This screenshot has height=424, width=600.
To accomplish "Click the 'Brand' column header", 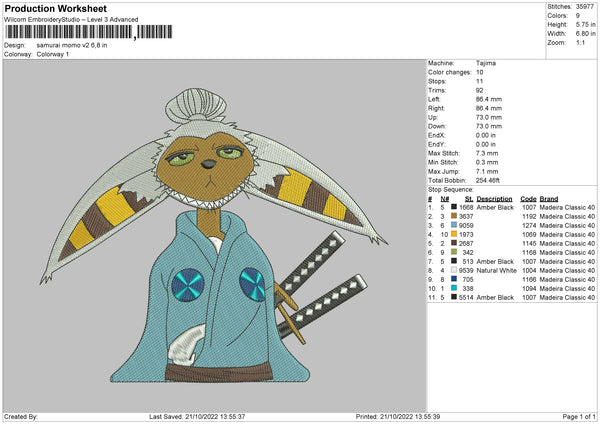I will (x=549, y=199).
